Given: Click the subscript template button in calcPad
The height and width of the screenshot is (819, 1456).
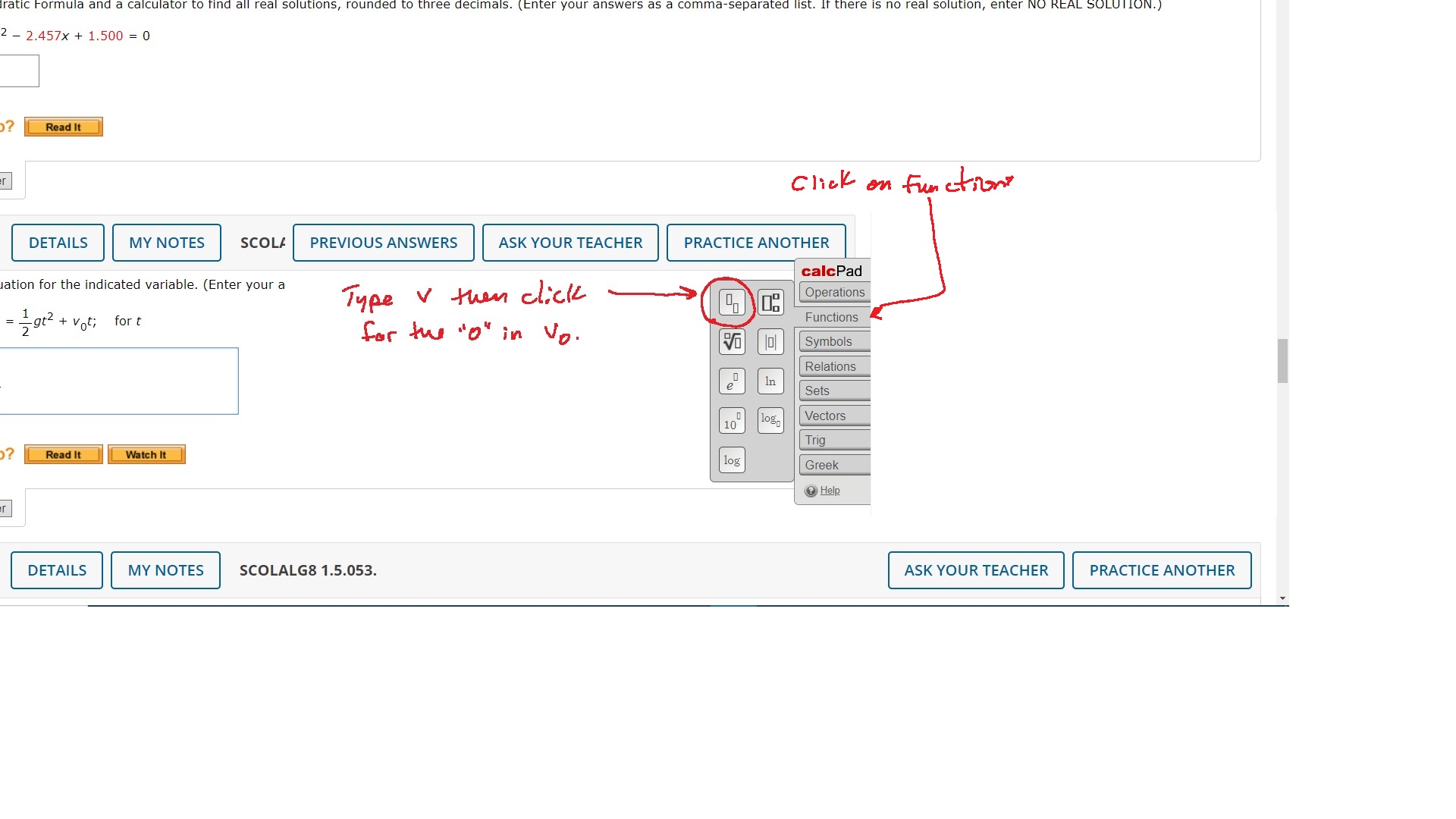Looking at the screenshot, I should [732, 303].
